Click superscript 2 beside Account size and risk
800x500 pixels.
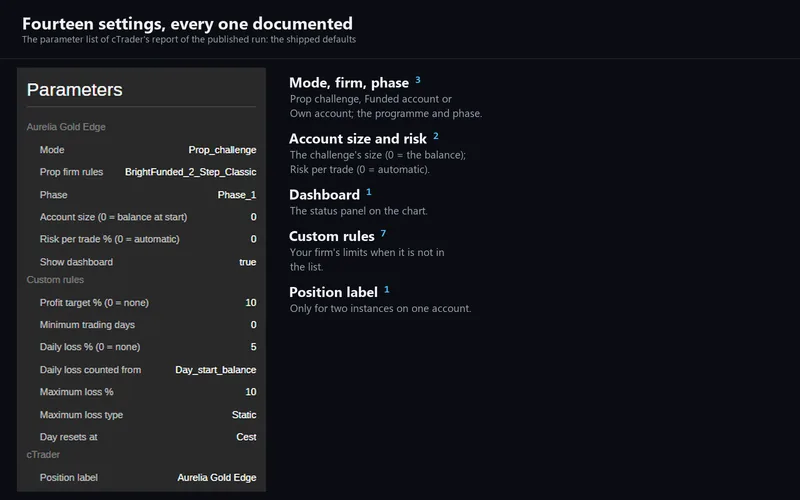click(436, 136)
